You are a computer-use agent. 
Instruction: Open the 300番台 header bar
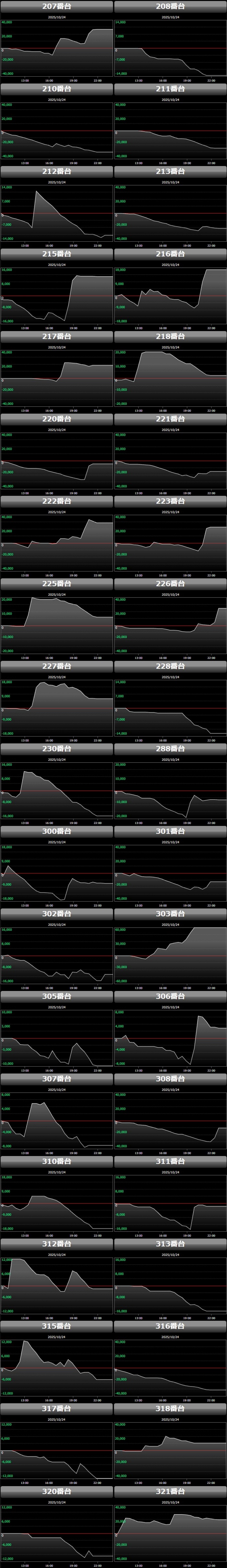(57, 831)
